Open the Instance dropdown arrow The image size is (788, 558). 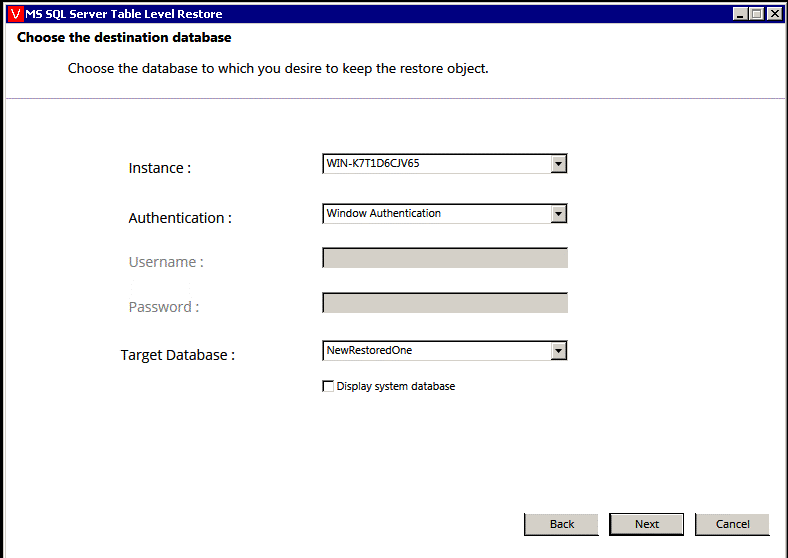(558, 164)
